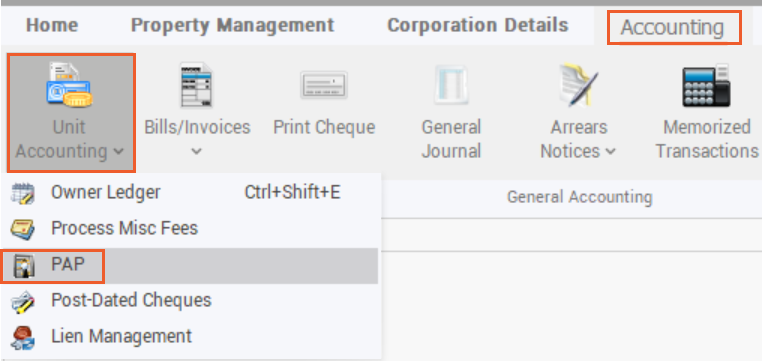Open the Property Management tab

click(232, 25)
